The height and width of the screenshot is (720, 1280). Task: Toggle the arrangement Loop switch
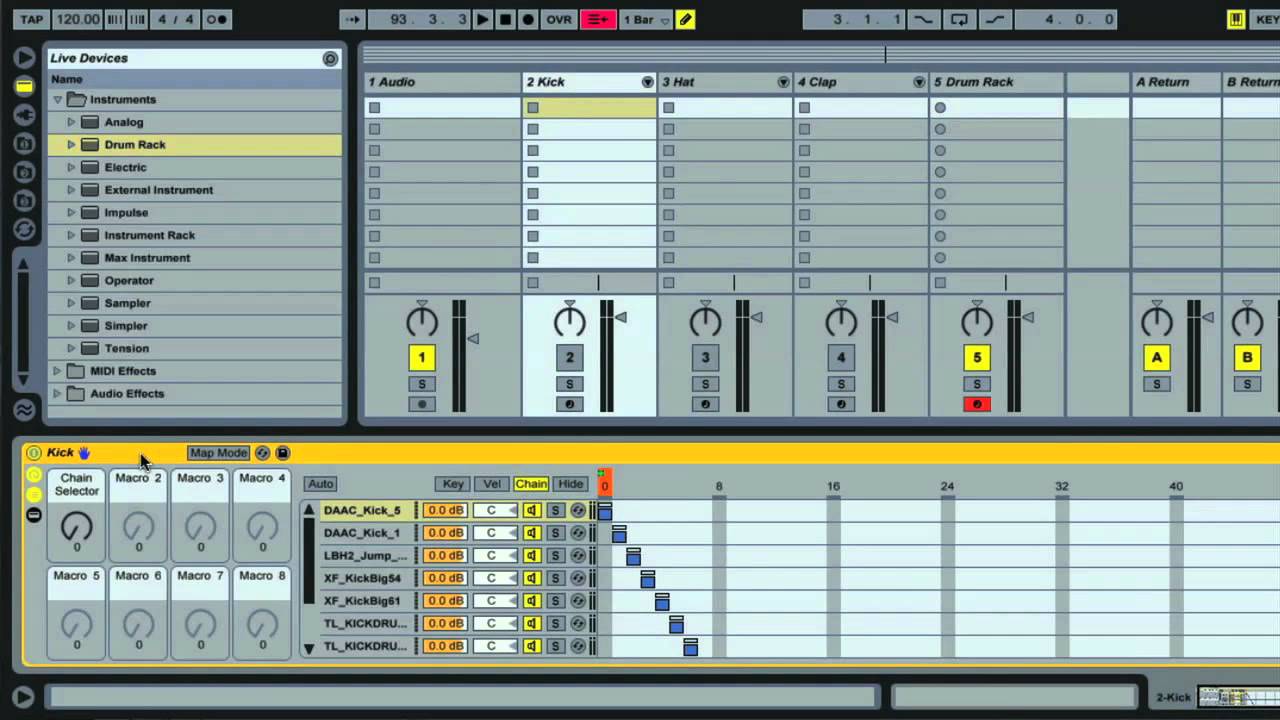pyautogui.click(x=960, y=19)
